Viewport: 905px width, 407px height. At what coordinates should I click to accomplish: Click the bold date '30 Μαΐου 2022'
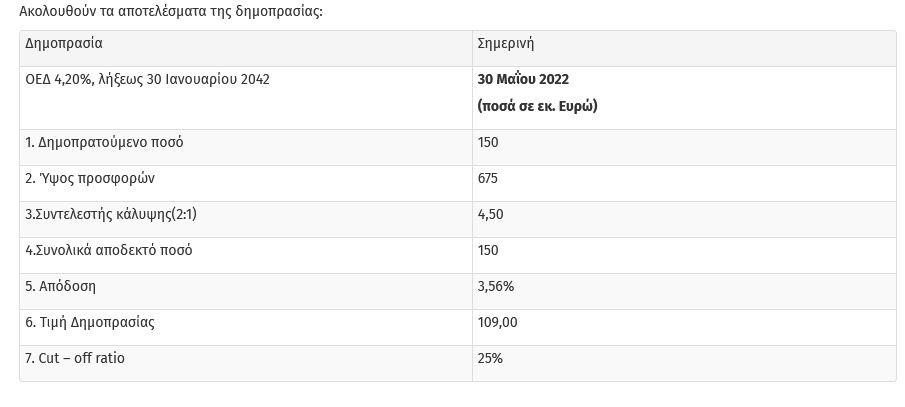[523, 79]
